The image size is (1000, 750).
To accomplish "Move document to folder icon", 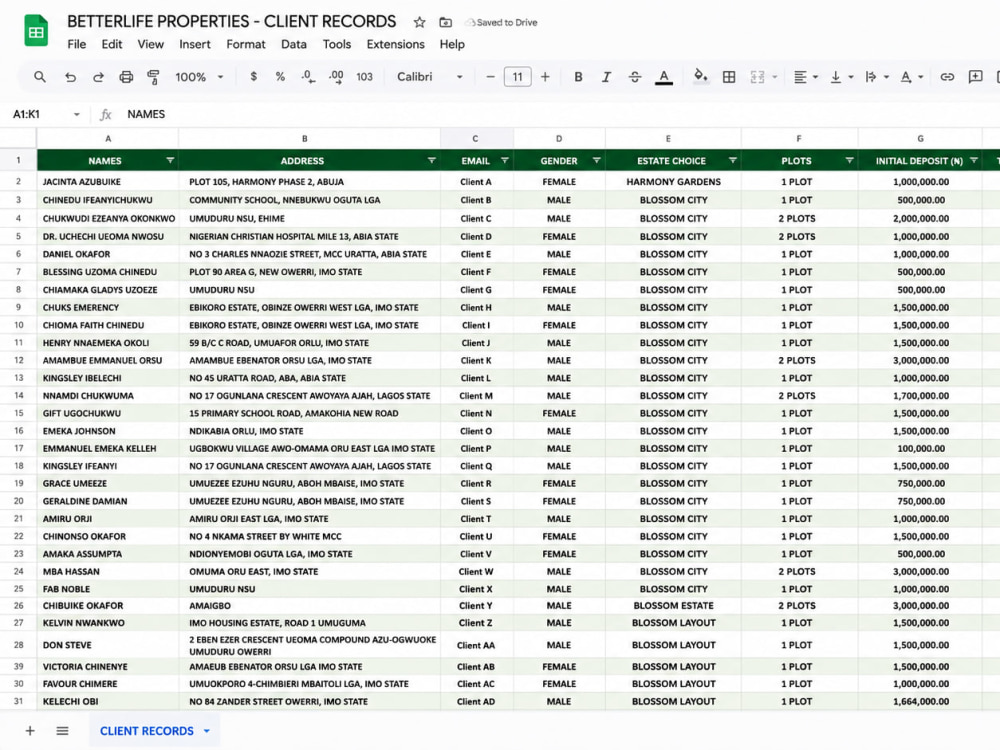I will tap(446, 22).
